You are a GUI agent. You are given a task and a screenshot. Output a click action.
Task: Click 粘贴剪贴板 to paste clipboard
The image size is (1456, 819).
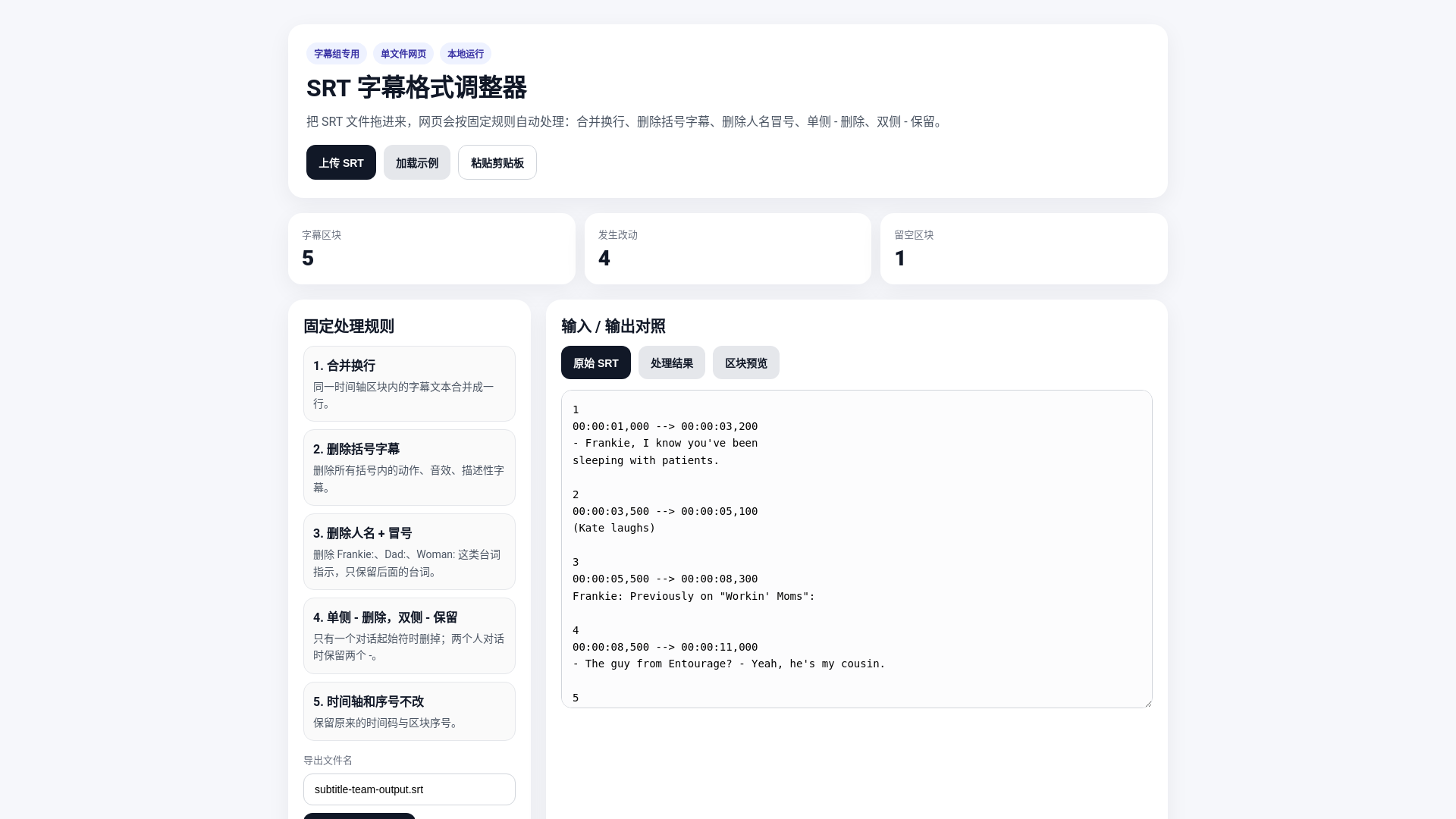tap(497, 162)
